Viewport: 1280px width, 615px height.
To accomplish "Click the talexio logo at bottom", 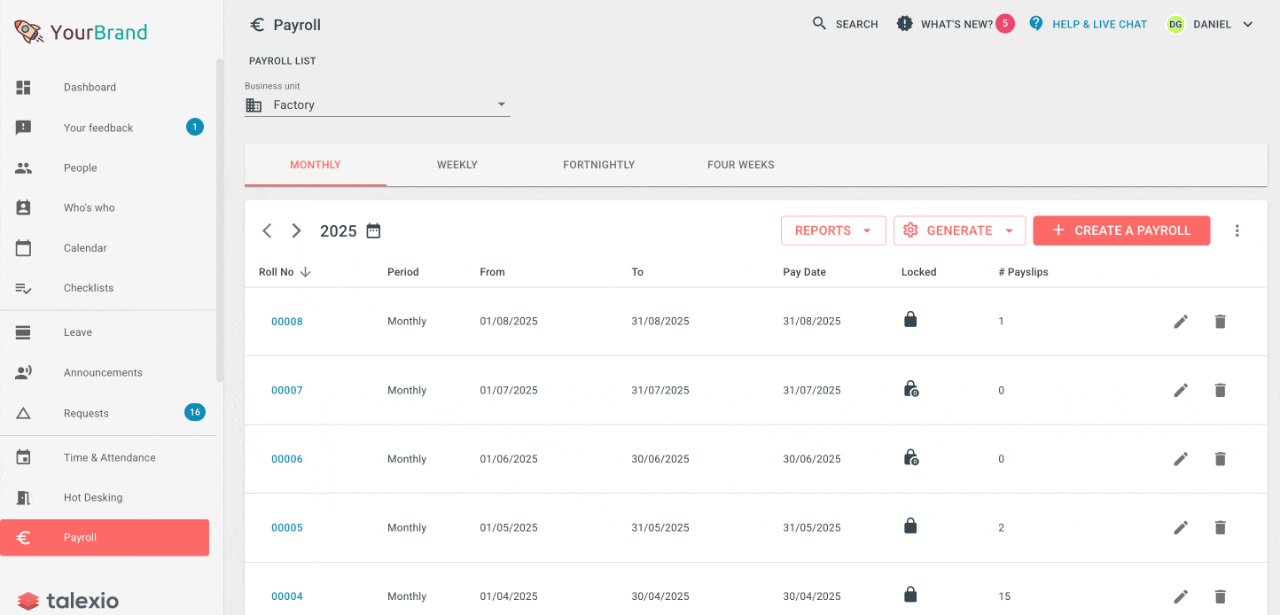I will (x=69, y=601).
